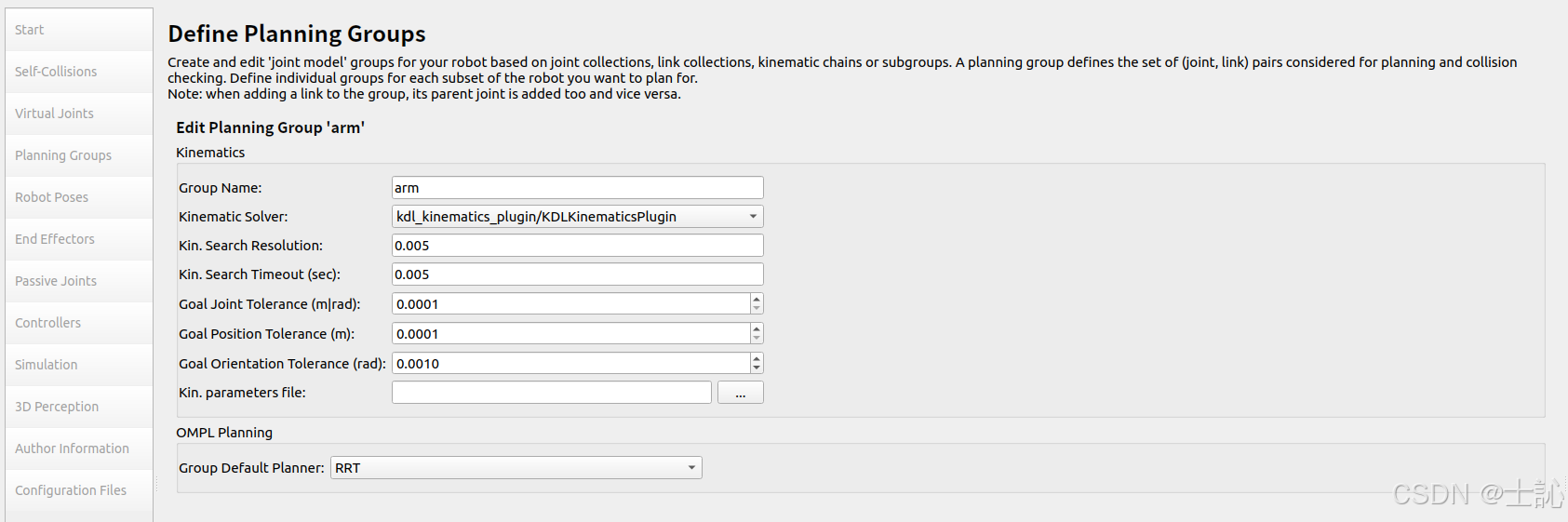This screenshot has width=1568, height=522.
Task: Expand the Group Default Planner combo box
Action: (x=516, y=468)
